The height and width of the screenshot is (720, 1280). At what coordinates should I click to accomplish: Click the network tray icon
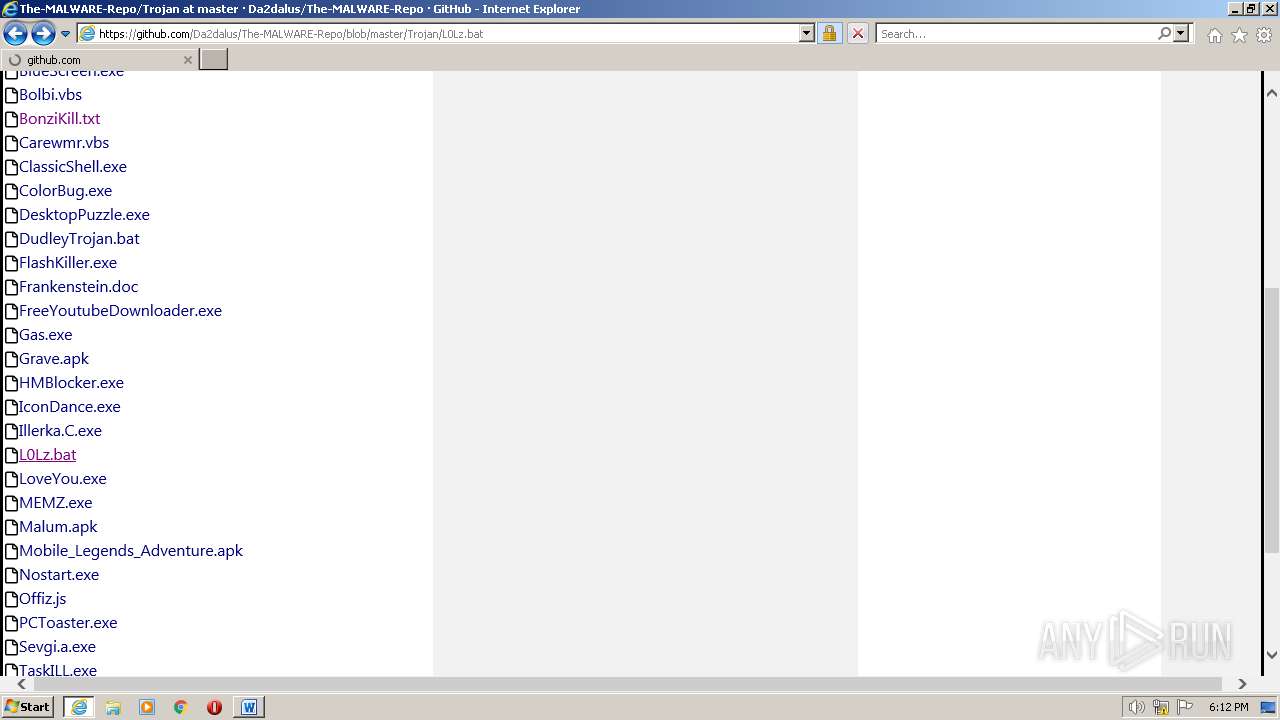(x=1161, y=707)
